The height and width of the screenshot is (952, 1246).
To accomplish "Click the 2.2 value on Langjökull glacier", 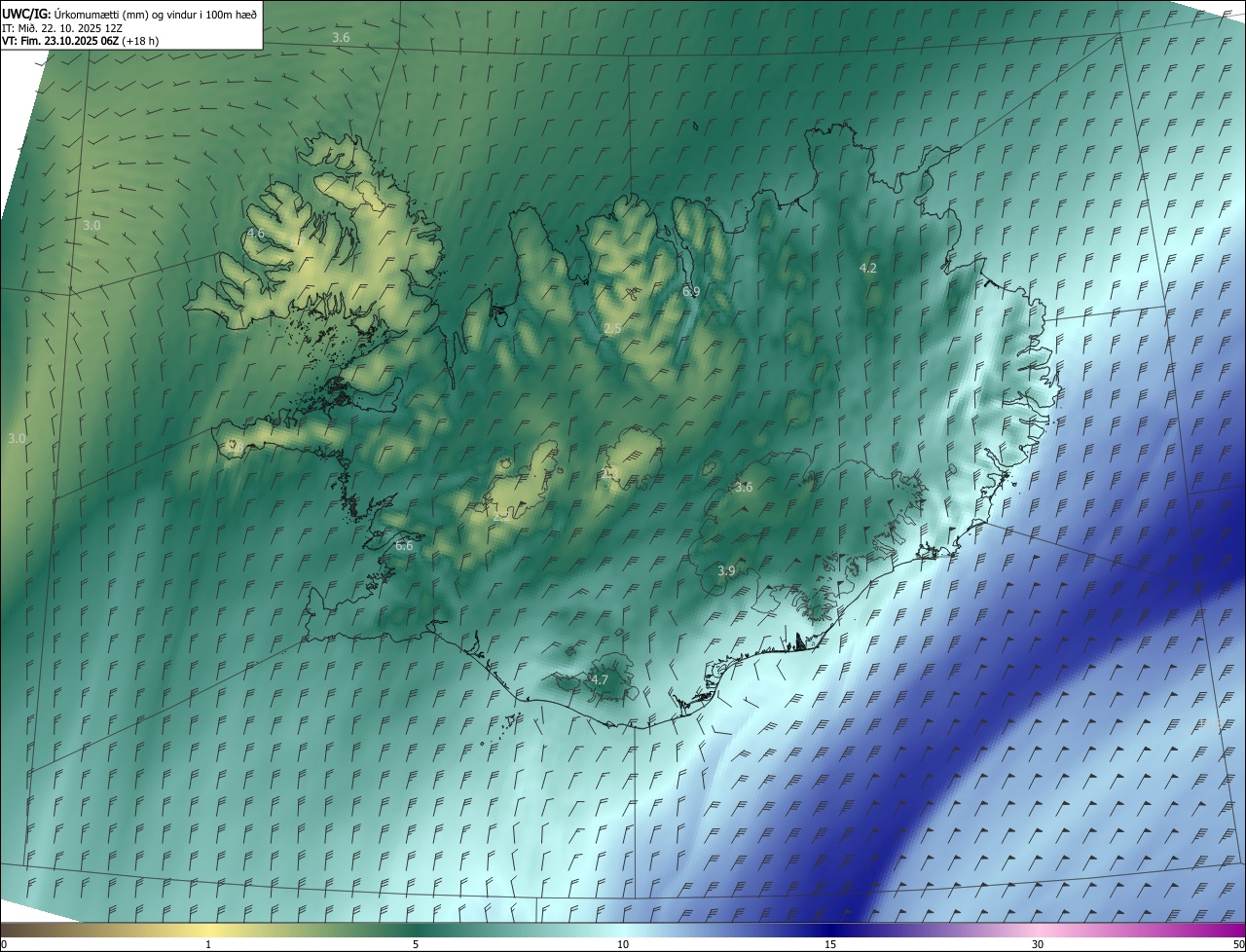I will (x=500, y=516).
